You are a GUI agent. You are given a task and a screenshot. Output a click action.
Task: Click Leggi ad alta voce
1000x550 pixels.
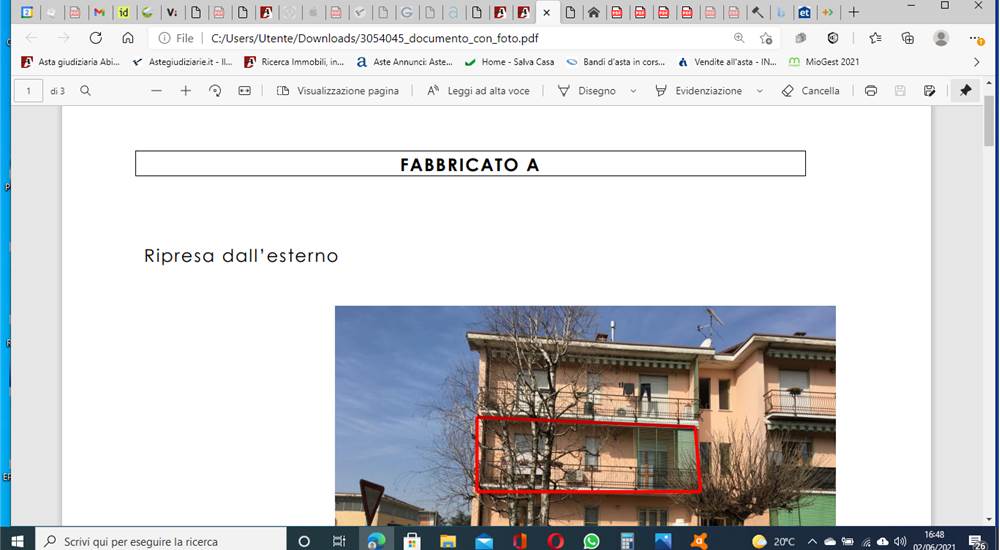tap(478, 91)
